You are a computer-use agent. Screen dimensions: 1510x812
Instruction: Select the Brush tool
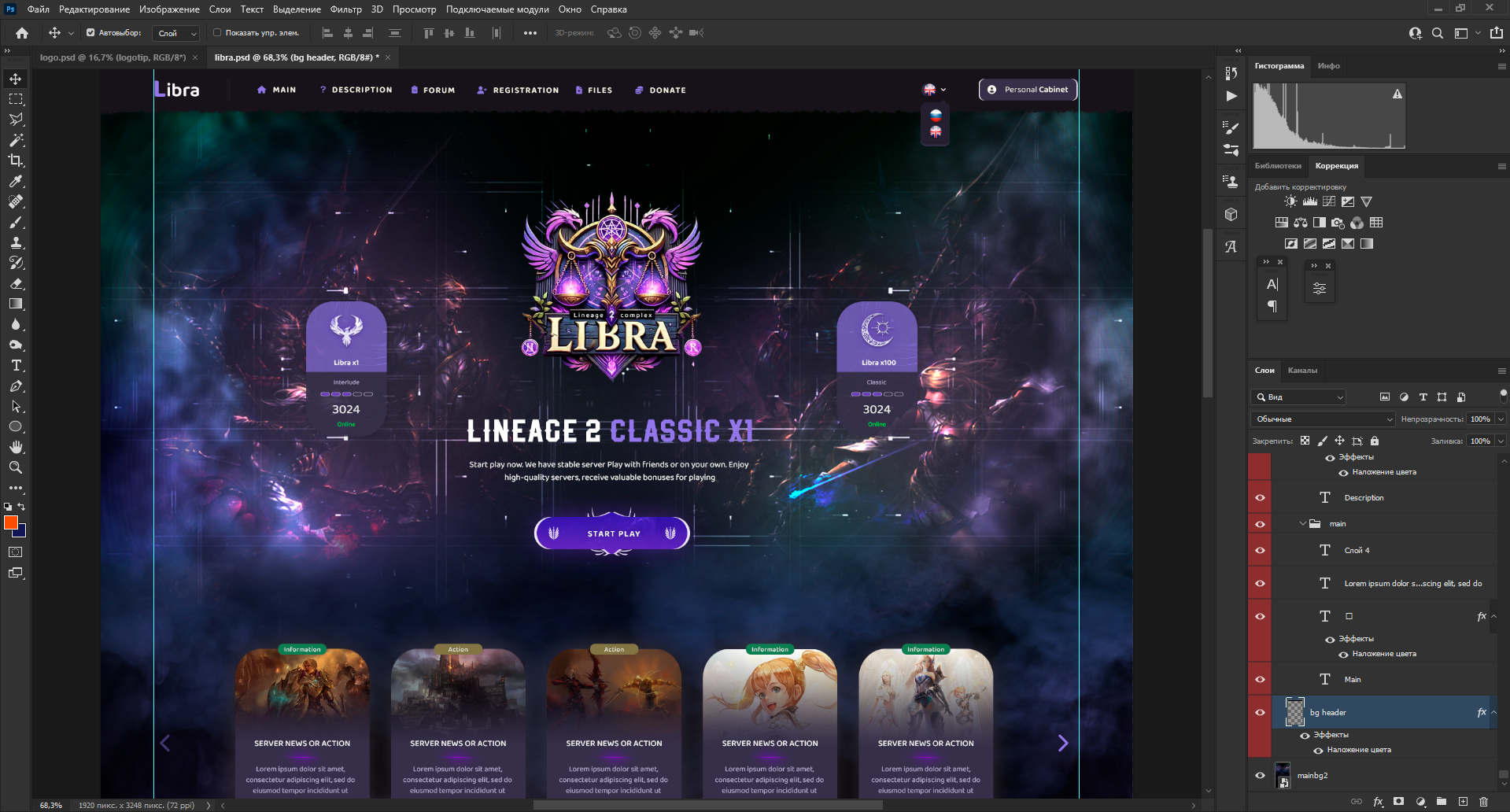16,222
